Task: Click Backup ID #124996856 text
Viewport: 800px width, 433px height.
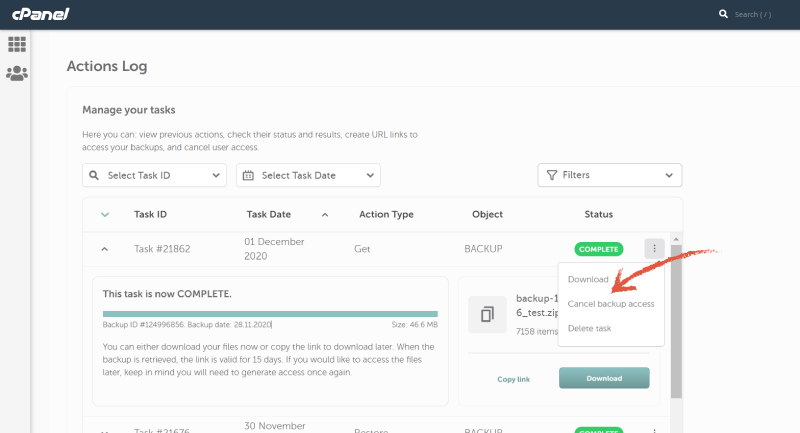Action: [x=143, y=324]
